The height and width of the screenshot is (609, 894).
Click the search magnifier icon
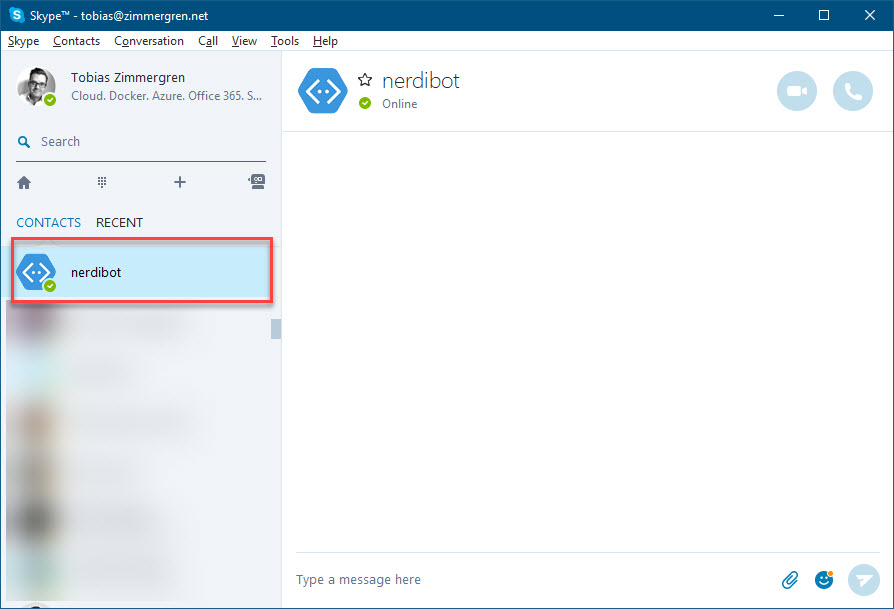pyautogui.click(x=24, y=142)
